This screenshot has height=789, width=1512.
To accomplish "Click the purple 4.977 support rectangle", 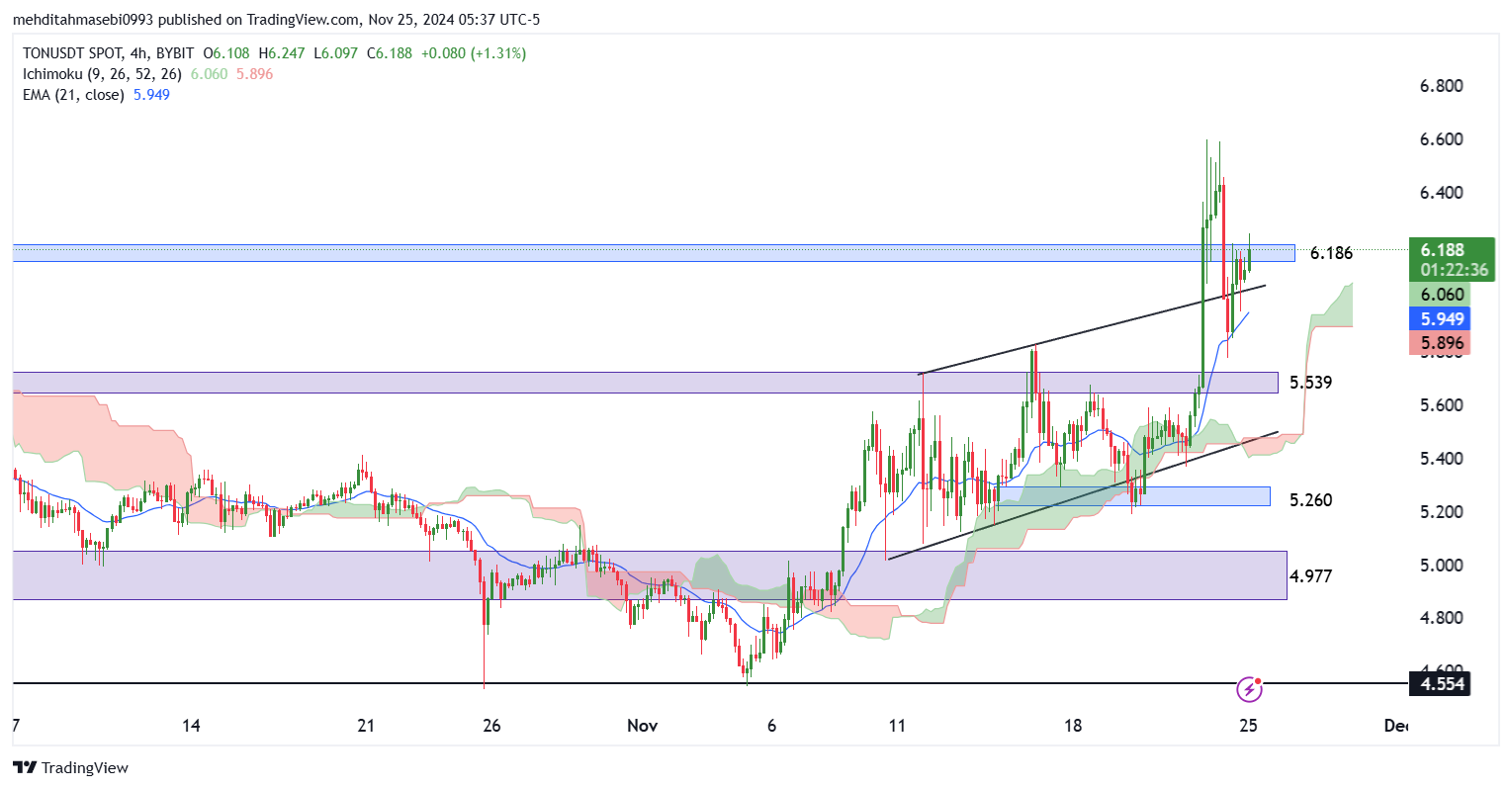I will coord(649,575).
